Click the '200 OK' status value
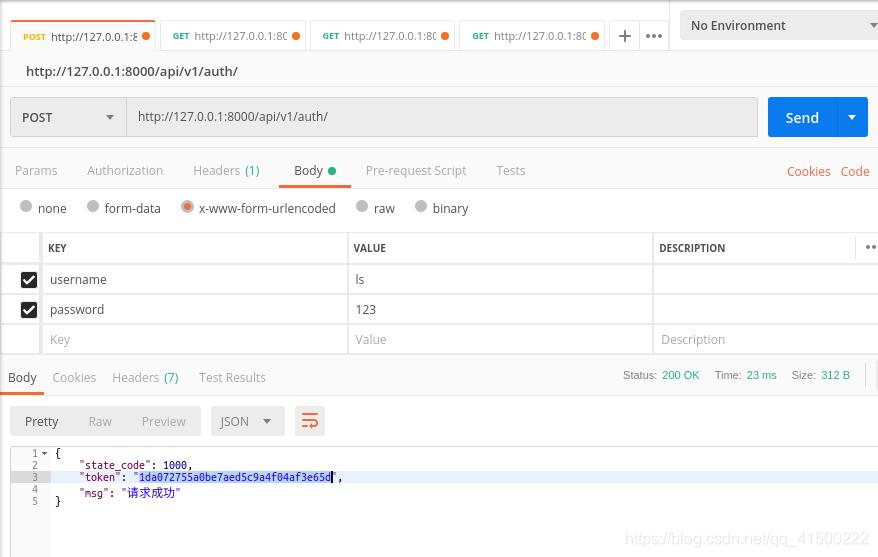The height and width of the screenshot is (557, 878). (x=680, y=376)
